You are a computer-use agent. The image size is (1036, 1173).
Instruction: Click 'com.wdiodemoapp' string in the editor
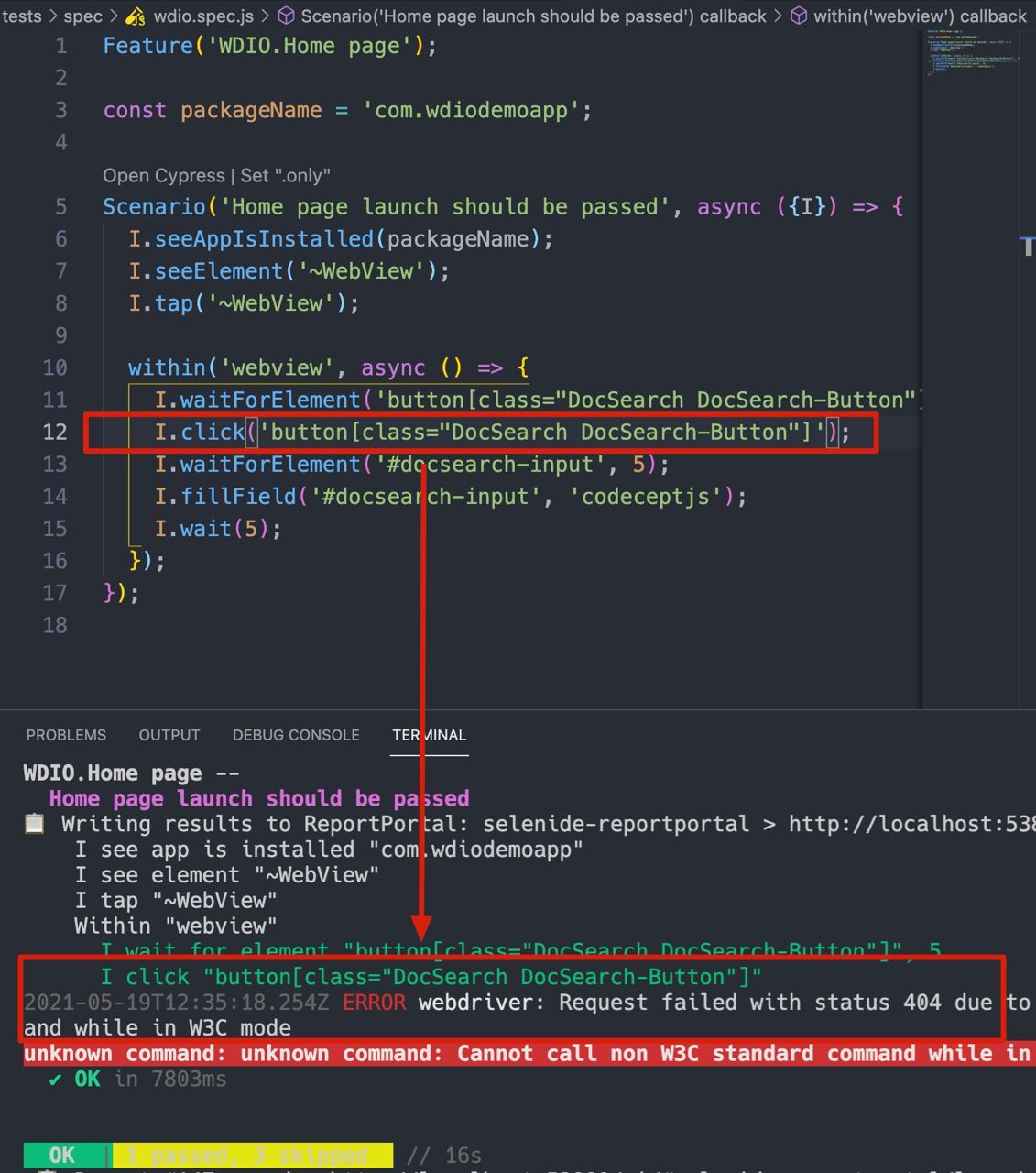pyautogui.click(x=471, y=110)
